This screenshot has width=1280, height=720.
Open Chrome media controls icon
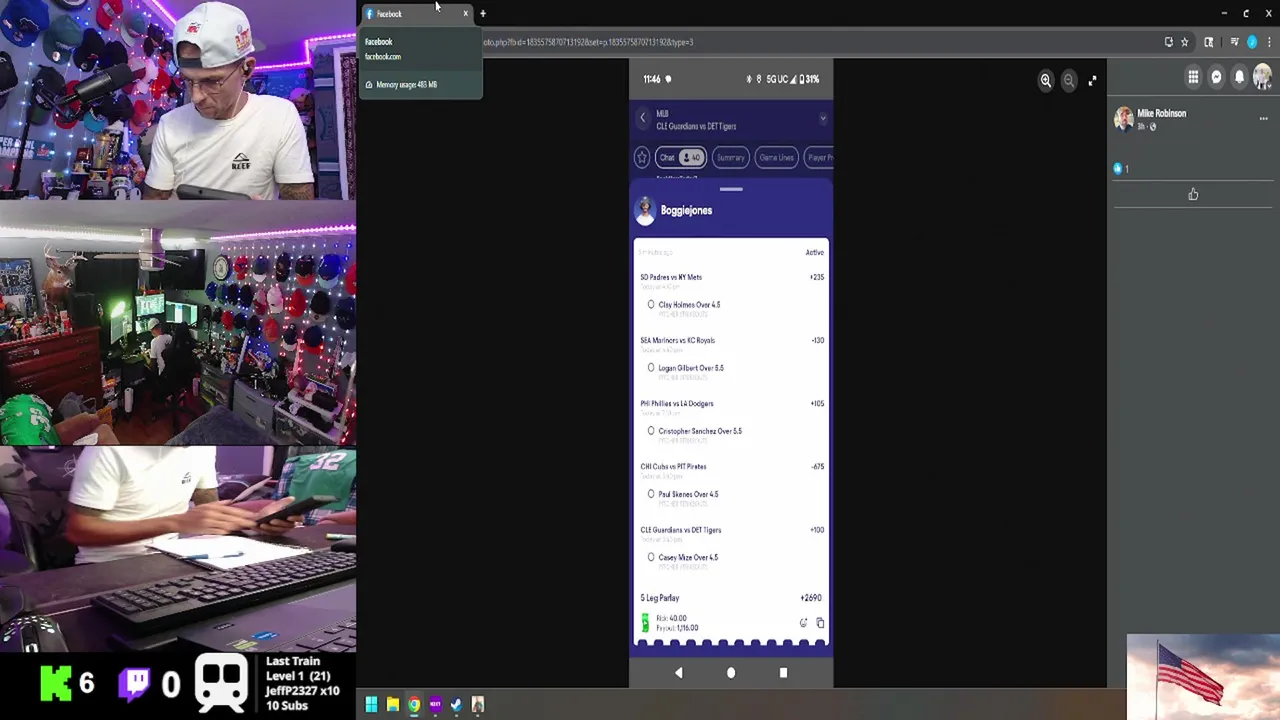(1234, 42)
